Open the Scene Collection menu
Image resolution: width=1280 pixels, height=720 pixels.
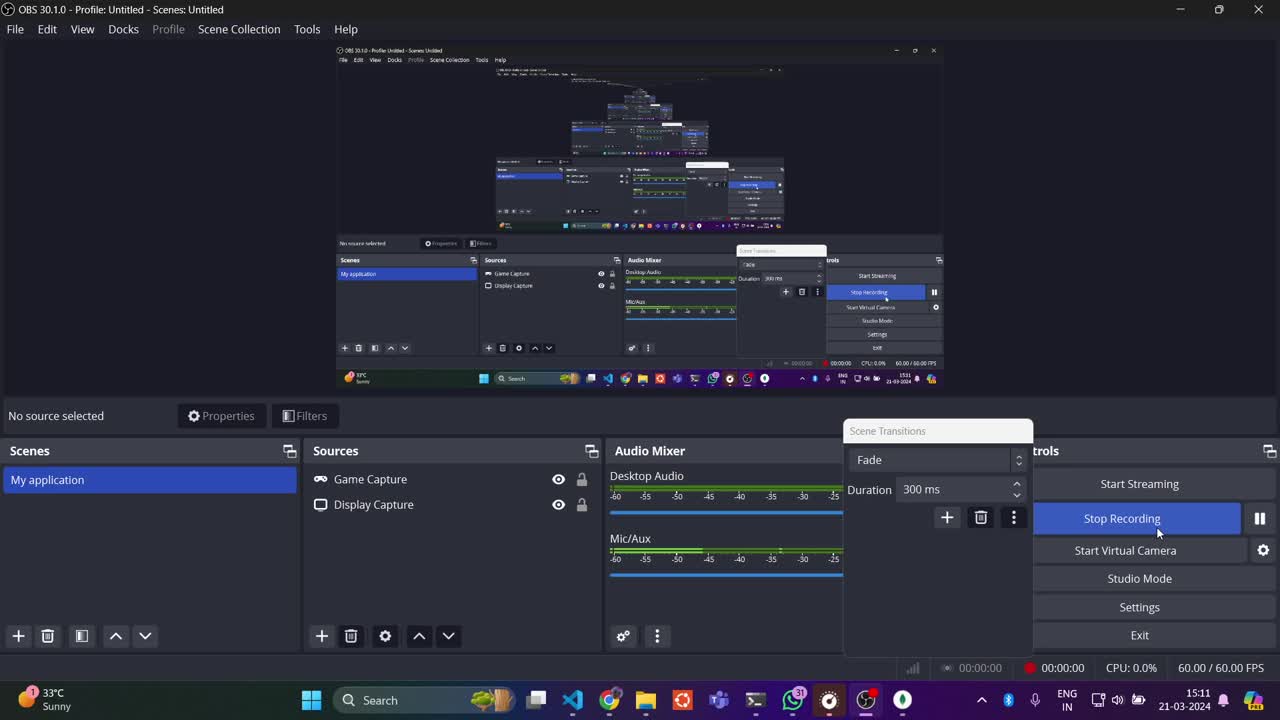tap(239, 29)
